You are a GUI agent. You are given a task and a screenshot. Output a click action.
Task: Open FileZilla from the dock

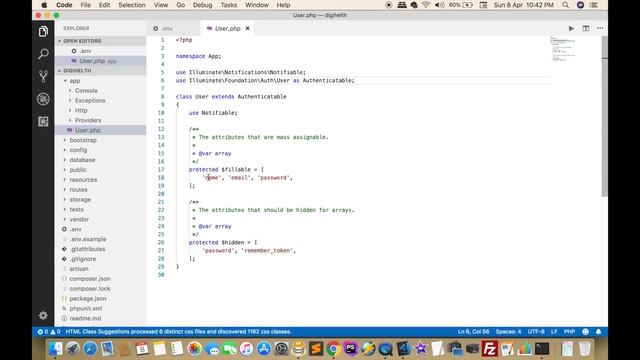(x=489, y=349)
